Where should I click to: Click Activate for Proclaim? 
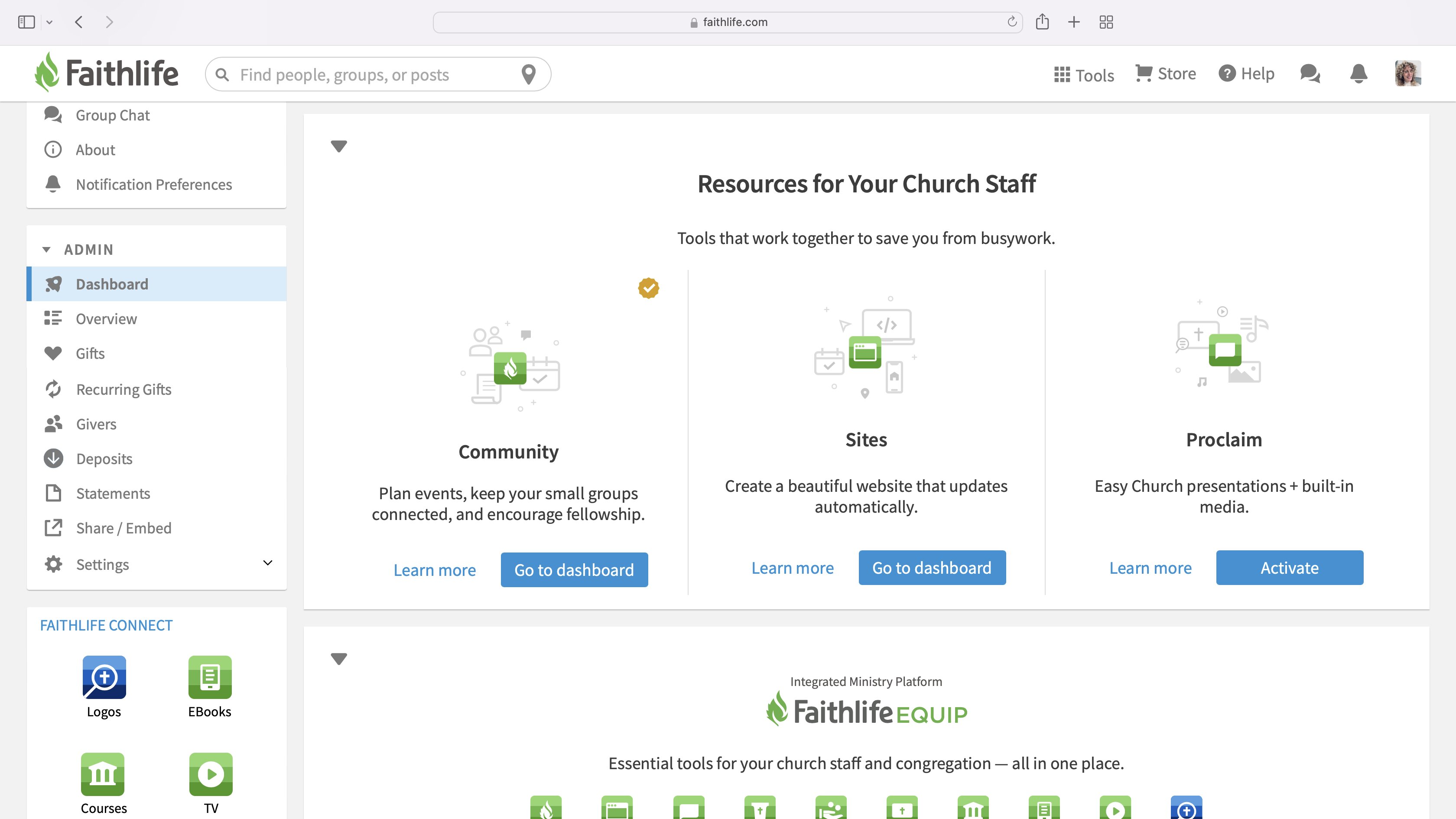(1289, 568)
